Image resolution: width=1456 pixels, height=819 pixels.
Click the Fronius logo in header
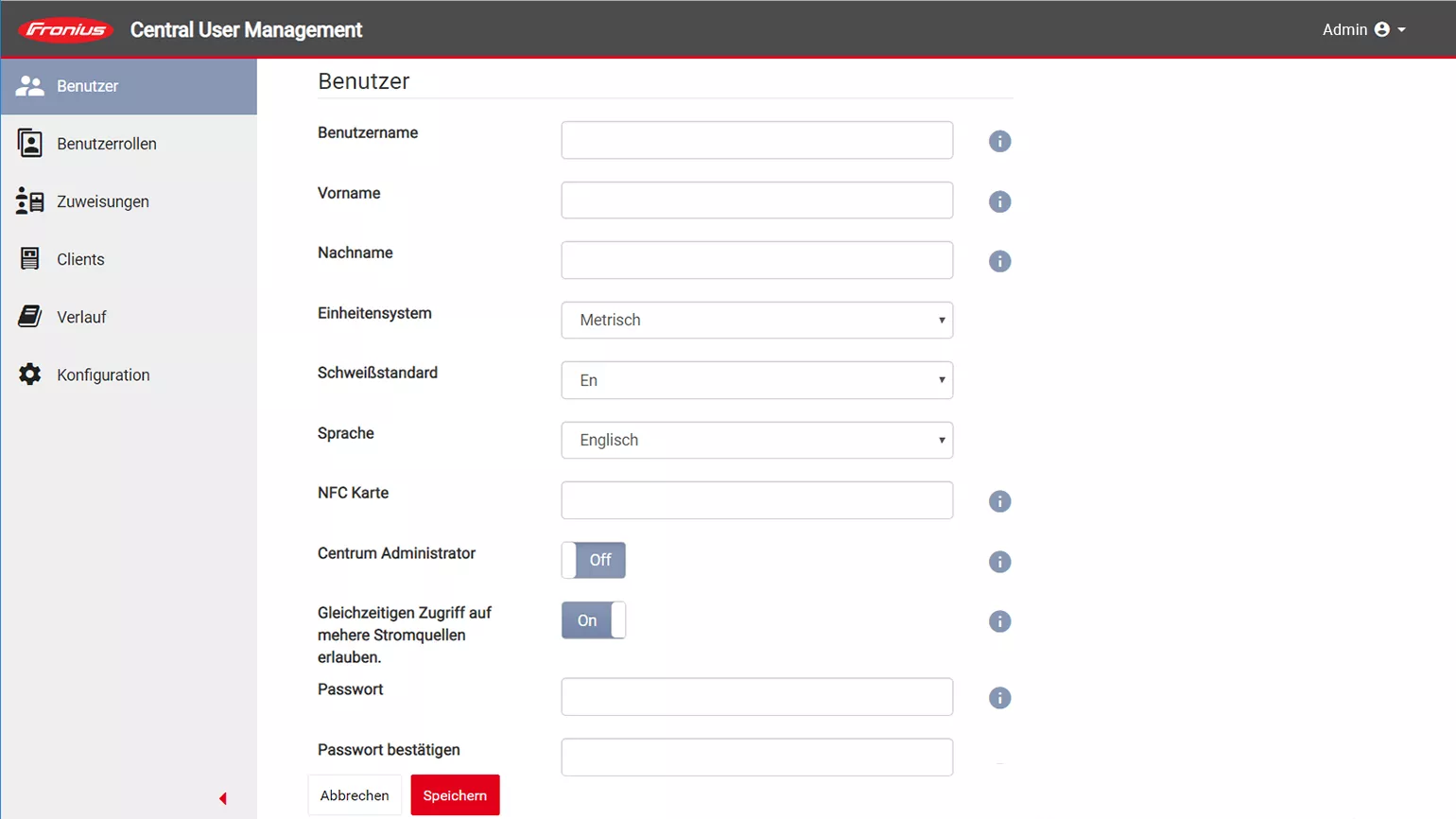(x=65, y=30)
